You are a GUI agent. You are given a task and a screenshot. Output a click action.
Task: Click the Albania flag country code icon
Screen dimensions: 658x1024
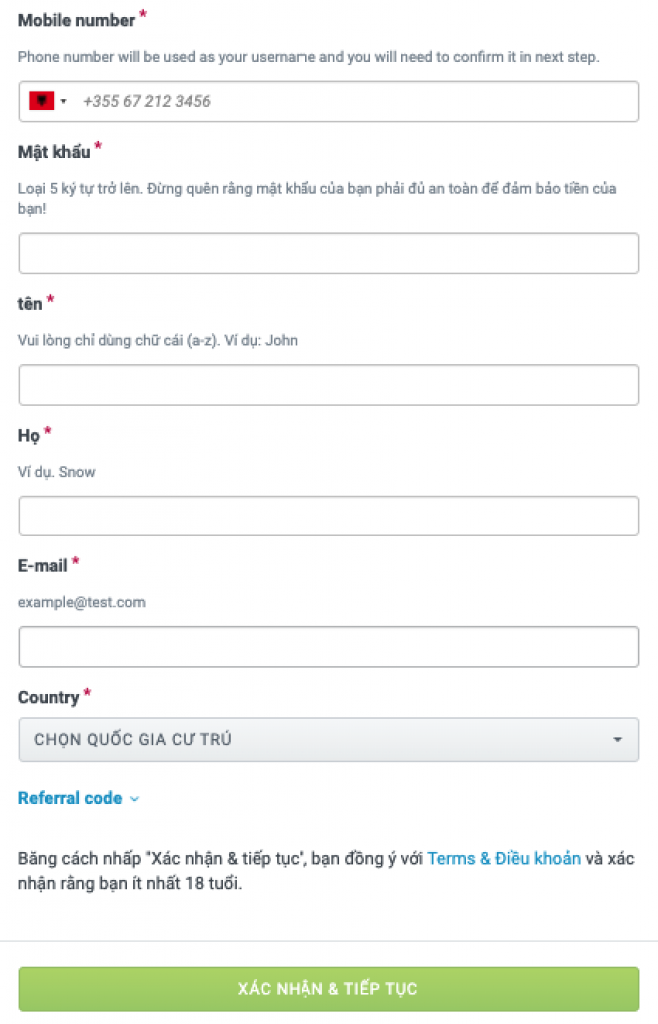point(42,101)
